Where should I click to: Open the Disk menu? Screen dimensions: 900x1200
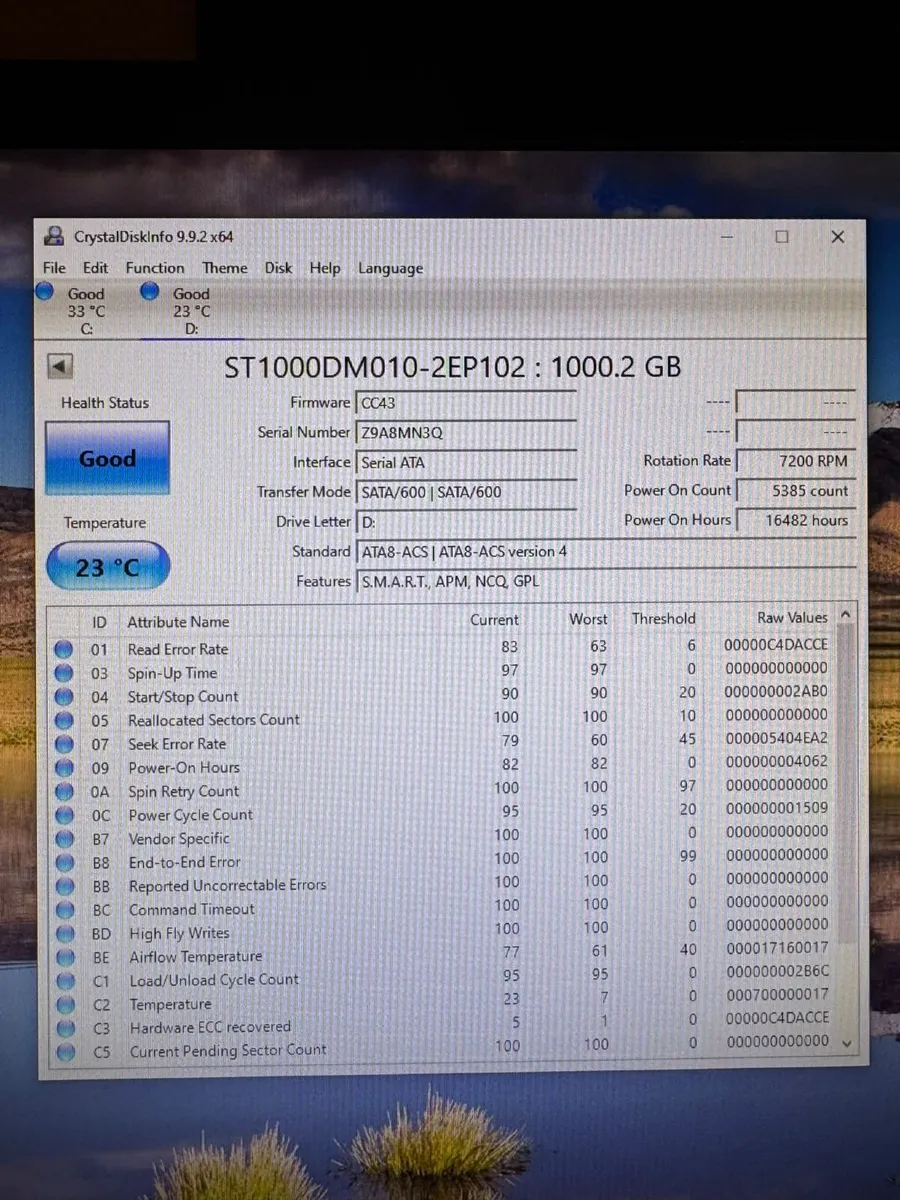click(278, 268)
